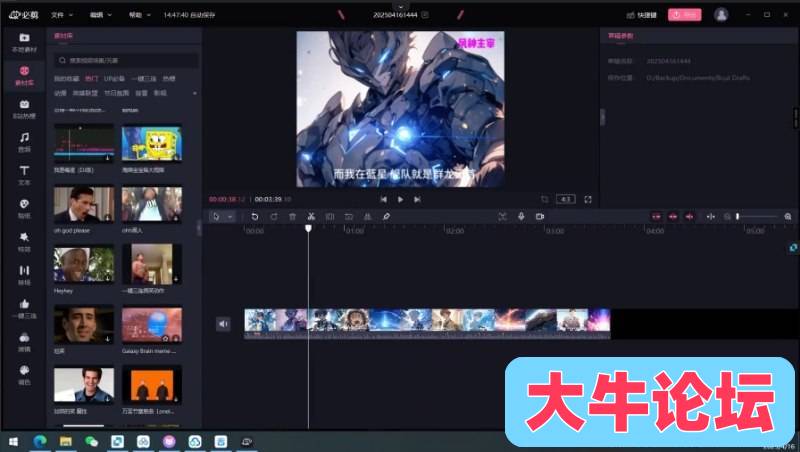The height and width of the screenshot is (452, 800).
Task: Open the 本地素材 local media panel
Action: pos(24,42)
